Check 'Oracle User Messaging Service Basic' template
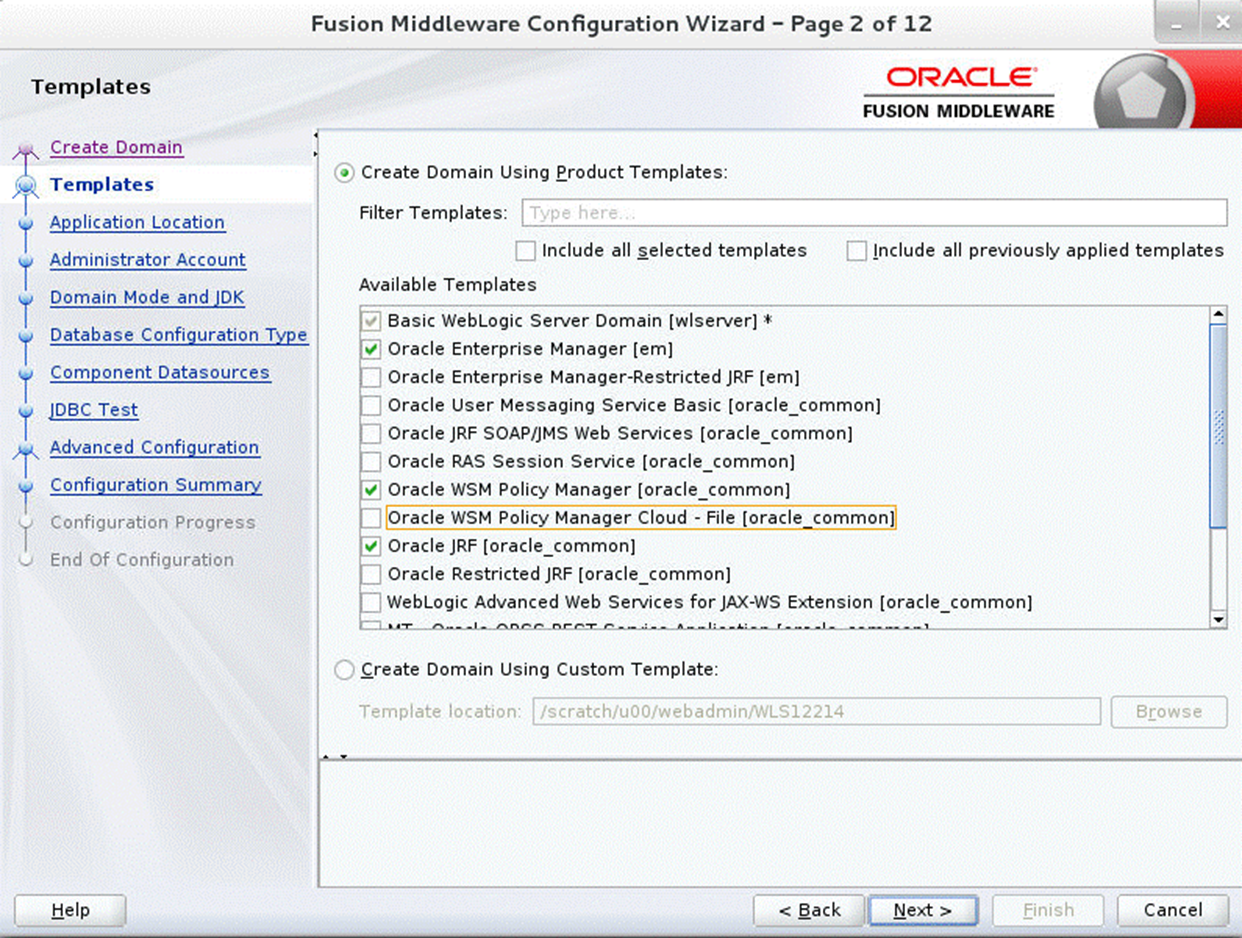The width and height of the screenshot is (1242, 938). coord(369,405)
